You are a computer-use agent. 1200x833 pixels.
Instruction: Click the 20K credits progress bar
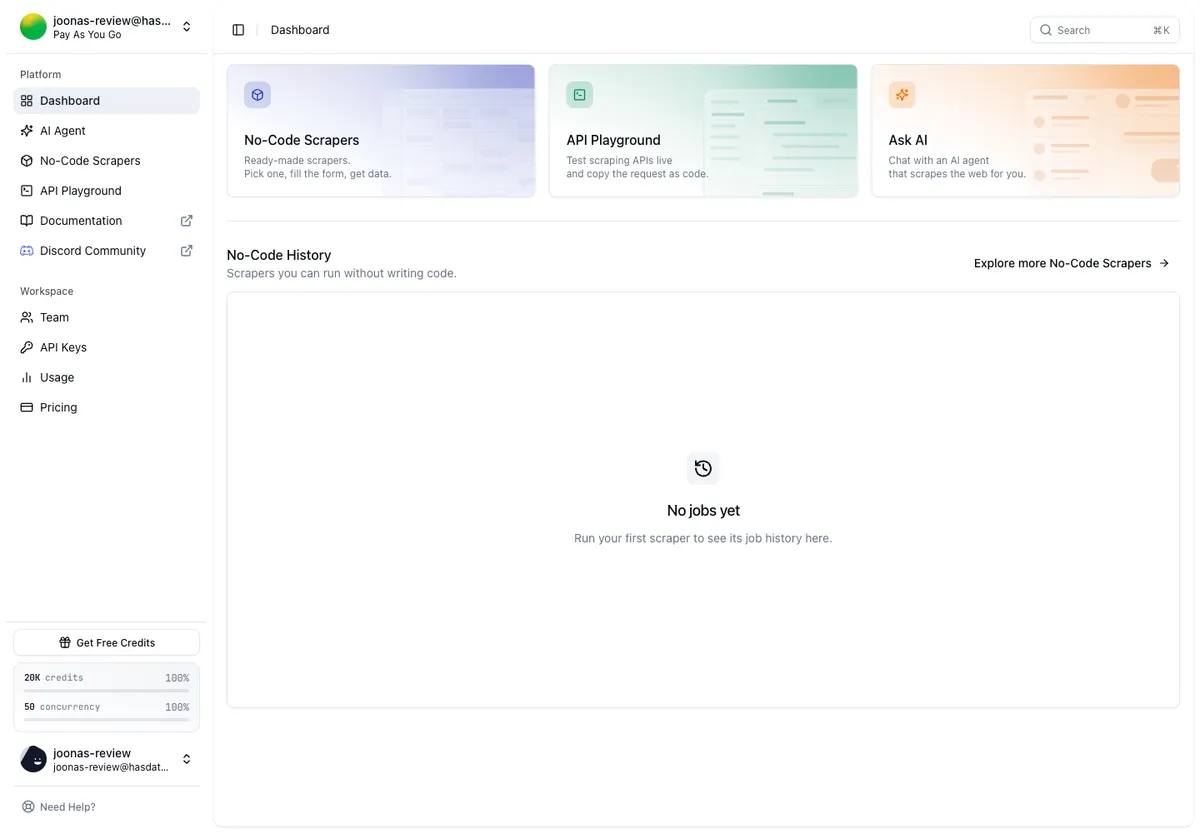[x=106, y=691]
